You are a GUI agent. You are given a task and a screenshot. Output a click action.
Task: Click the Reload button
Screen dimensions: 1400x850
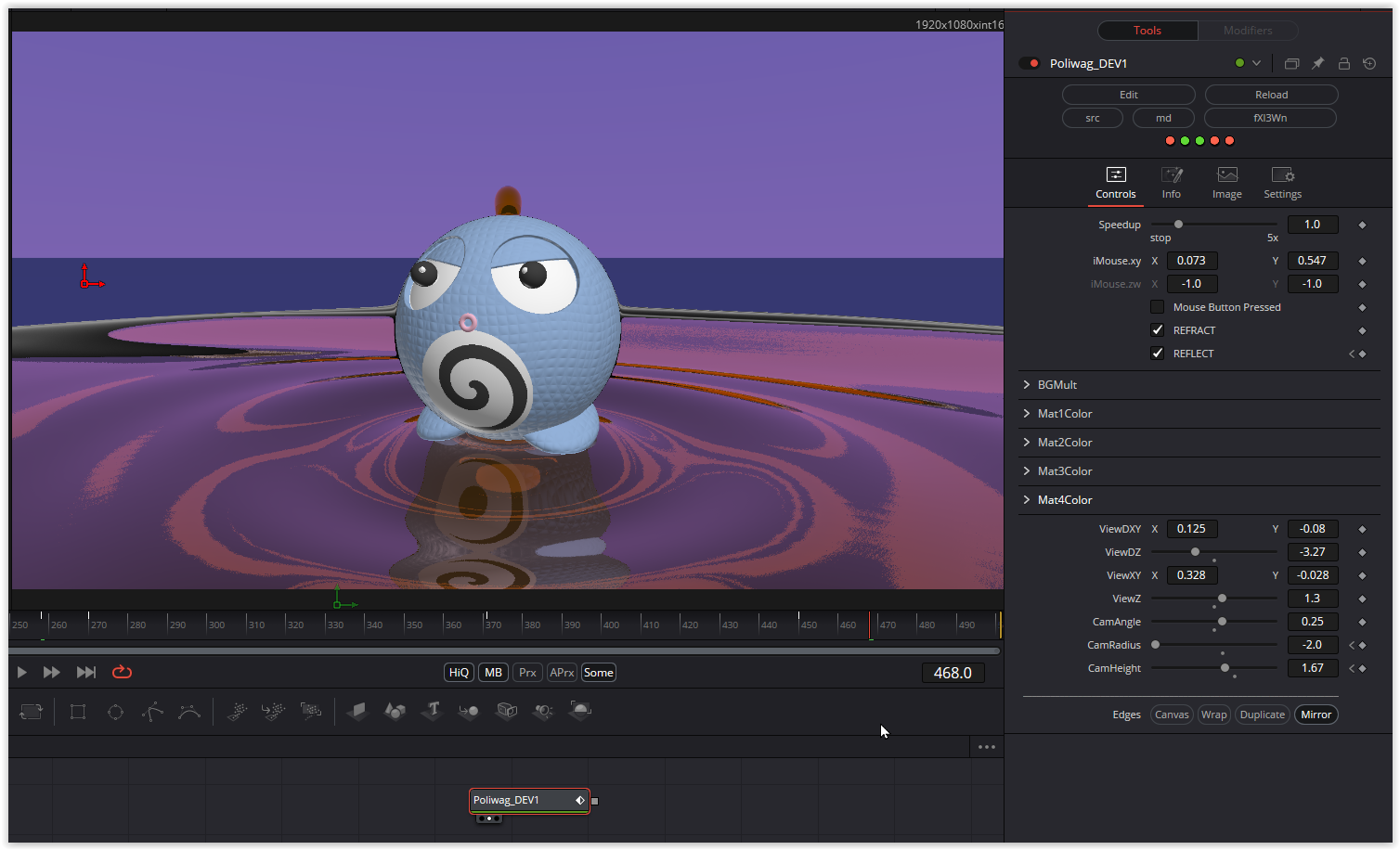(x=1272, y=95)
